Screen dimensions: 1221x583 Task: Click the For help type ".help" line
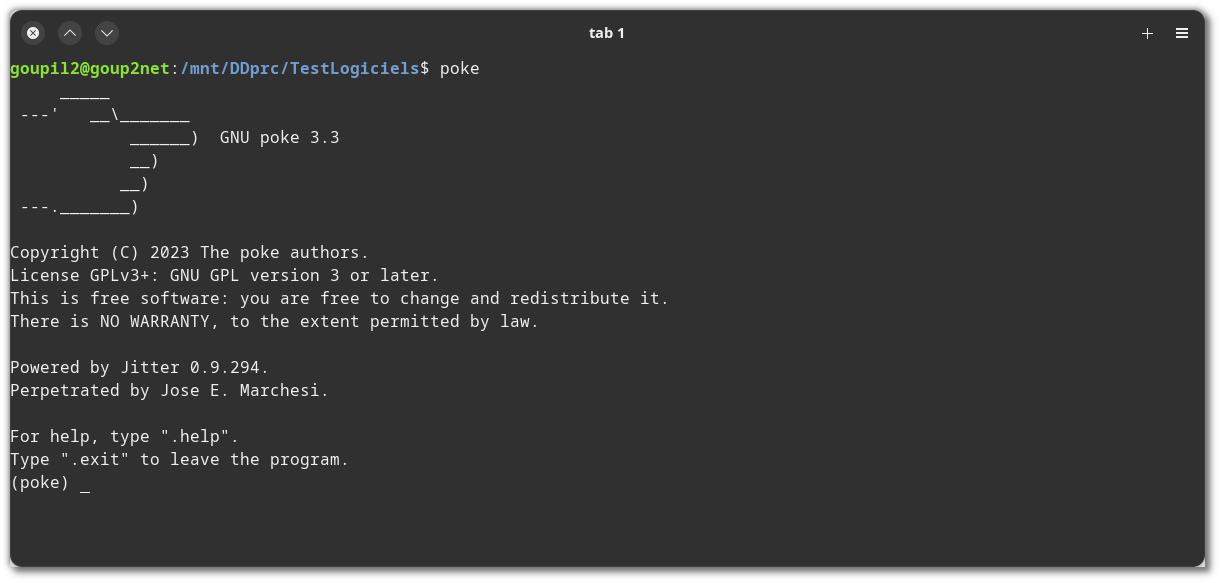pos(125,437)
